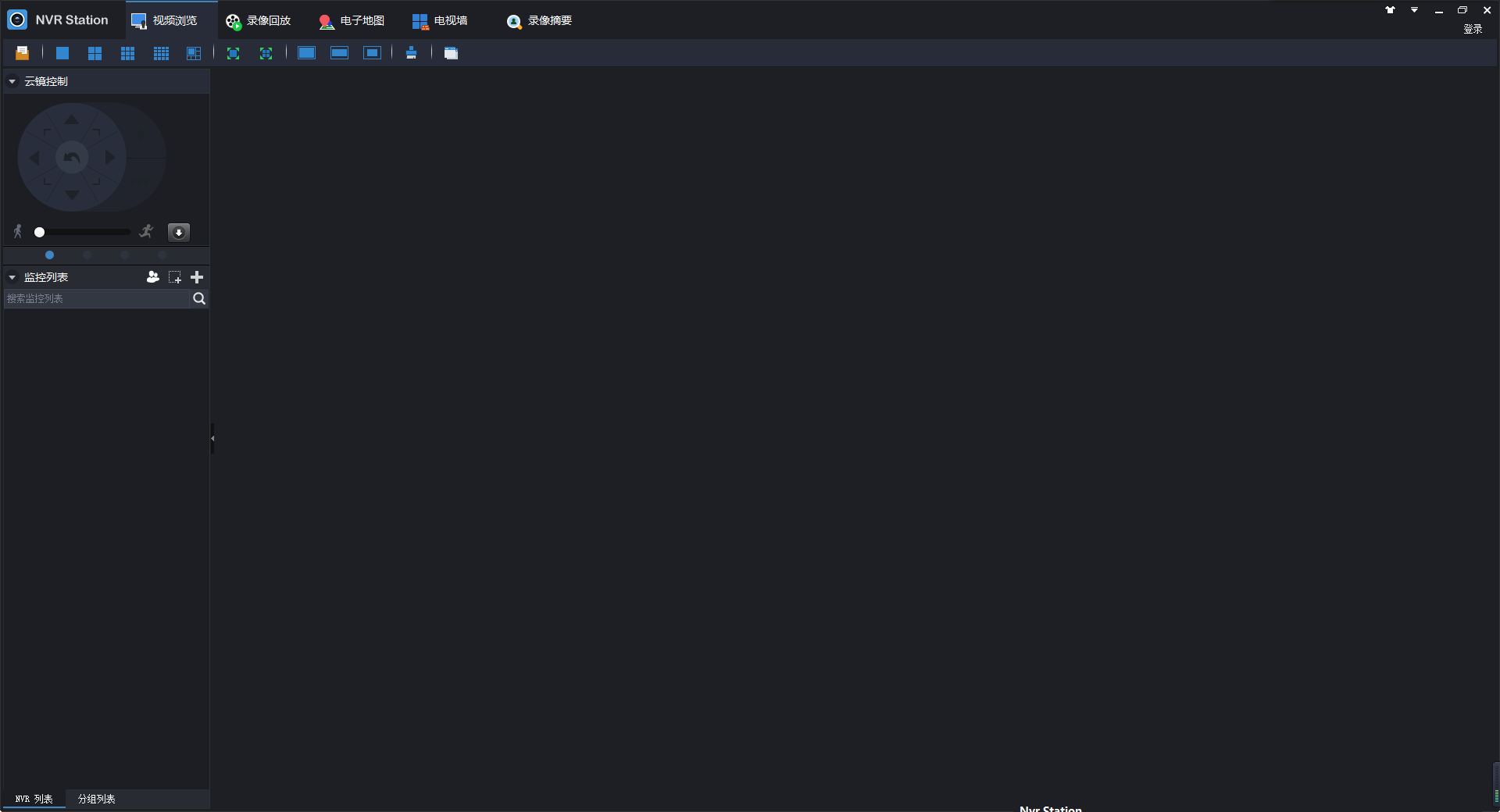Tilt the PTZ camera down
The width and height of the screenshot is (1500, 812).
click(x=72, y=195)
